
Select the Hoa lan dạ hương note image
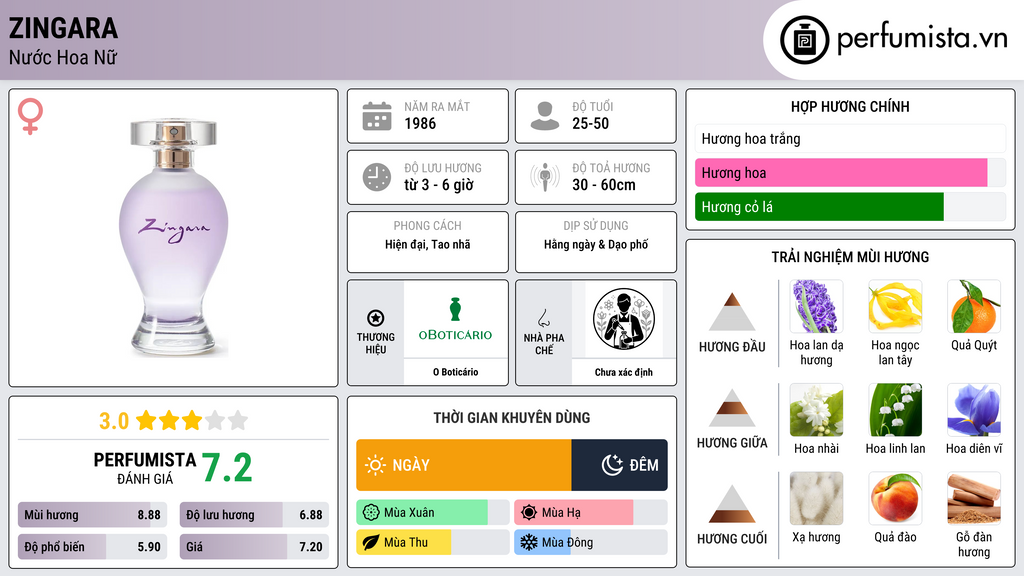click(816, 306)
